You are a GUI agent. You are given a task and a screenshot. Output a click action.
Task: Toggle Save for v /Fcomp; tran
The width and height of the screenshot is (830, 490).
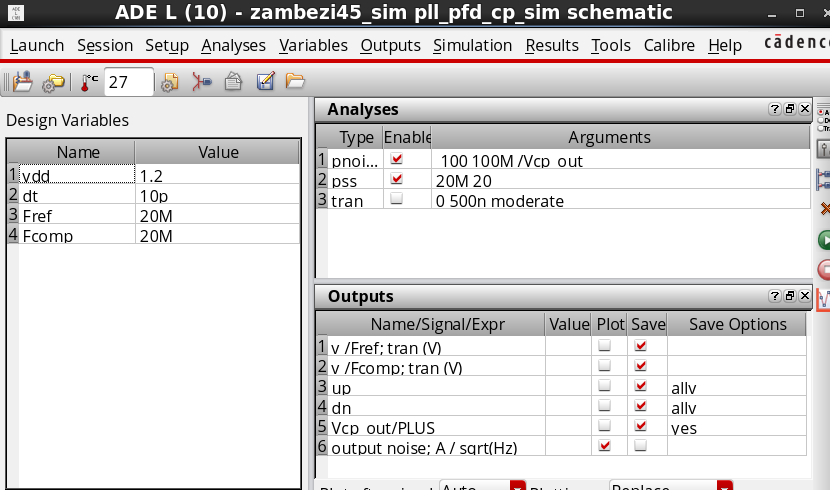(x=640, y=366)
